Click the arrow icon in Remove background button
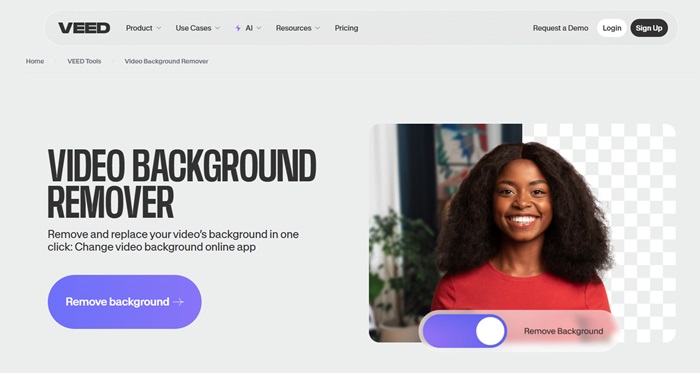Screen dimensions: 700x373 (x=178, y=302)
